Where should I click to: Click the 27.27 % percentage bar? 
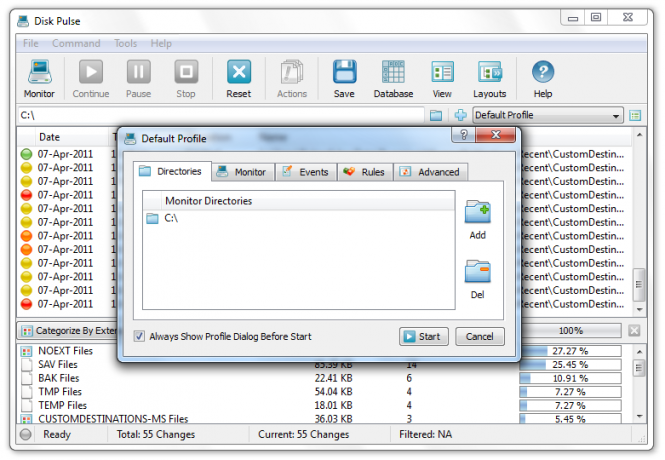tap(570, 351)
